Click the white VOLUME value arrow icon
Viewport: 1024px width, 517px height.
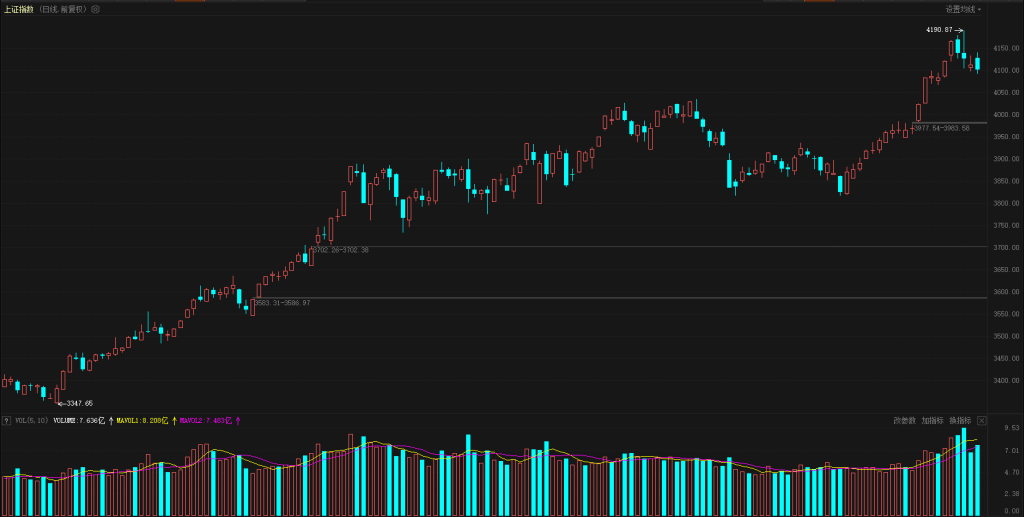(x=111, y=421)
